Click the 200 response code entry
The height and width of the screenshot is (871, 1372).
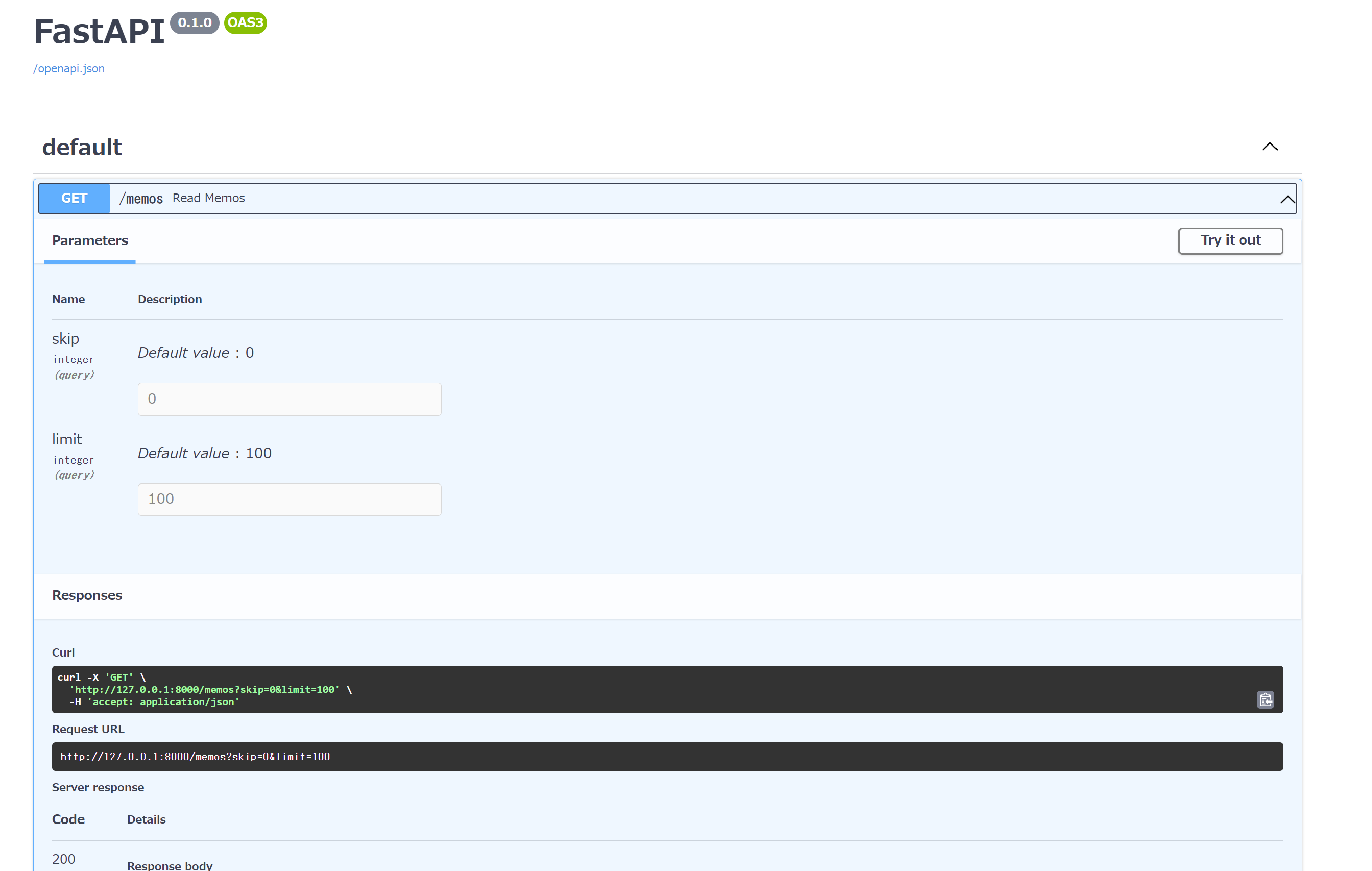tap(64, 858)
